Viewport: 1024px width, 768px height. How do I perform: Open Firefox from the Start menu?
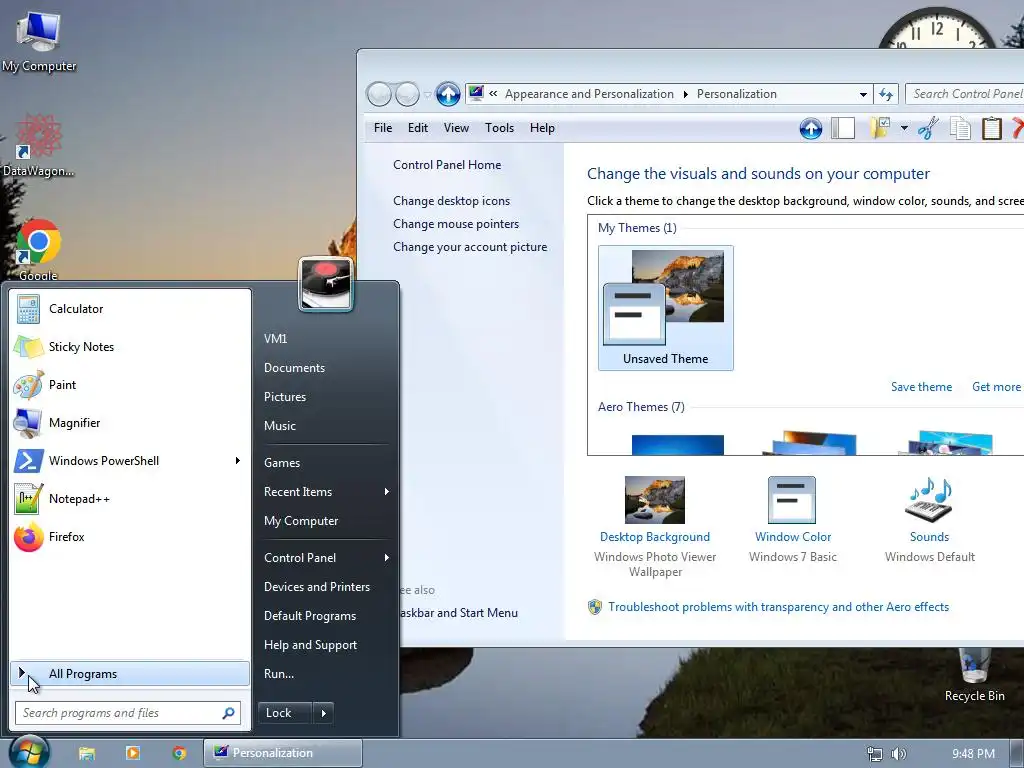click(x=130, y=537)
